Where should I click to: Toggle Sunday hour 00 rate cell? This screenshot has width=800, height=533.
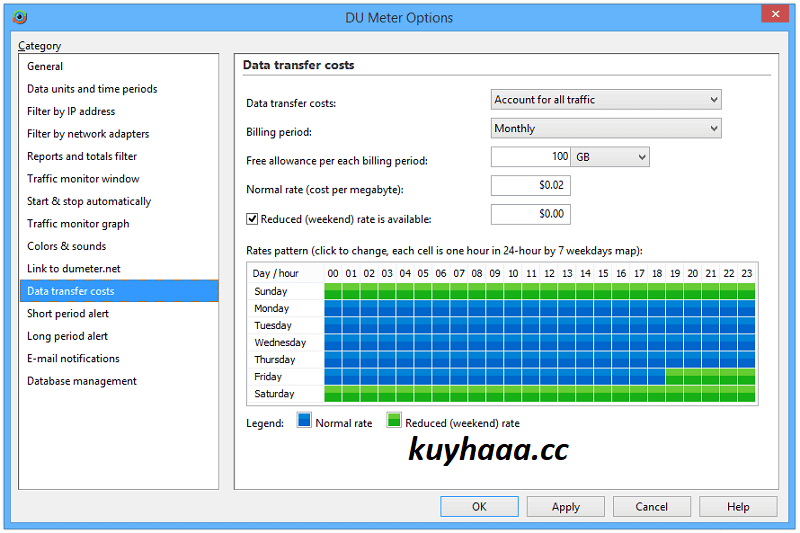coord(333,291)
